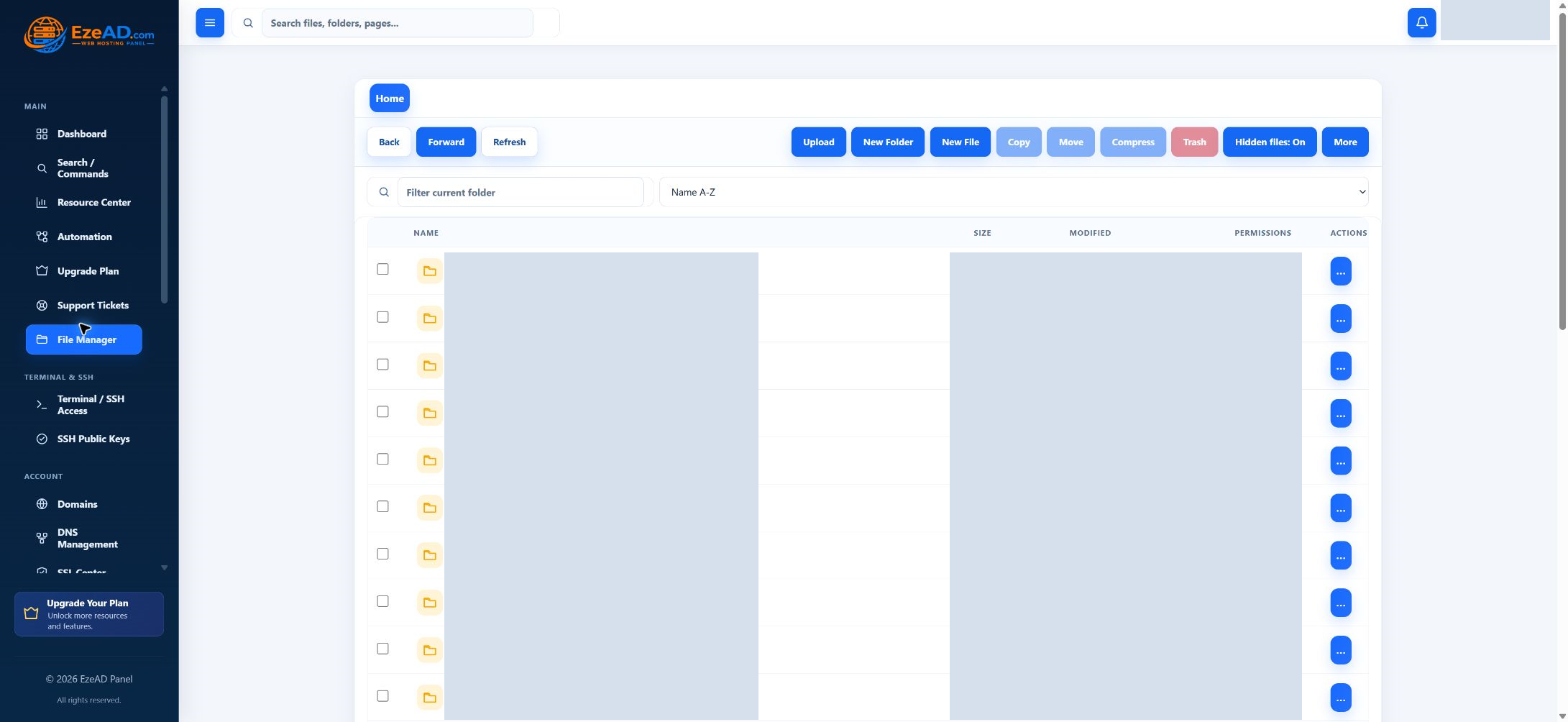Click the sidebar scrollbar thumb
Screen dimensions: 1568x722
click(165, 199)
